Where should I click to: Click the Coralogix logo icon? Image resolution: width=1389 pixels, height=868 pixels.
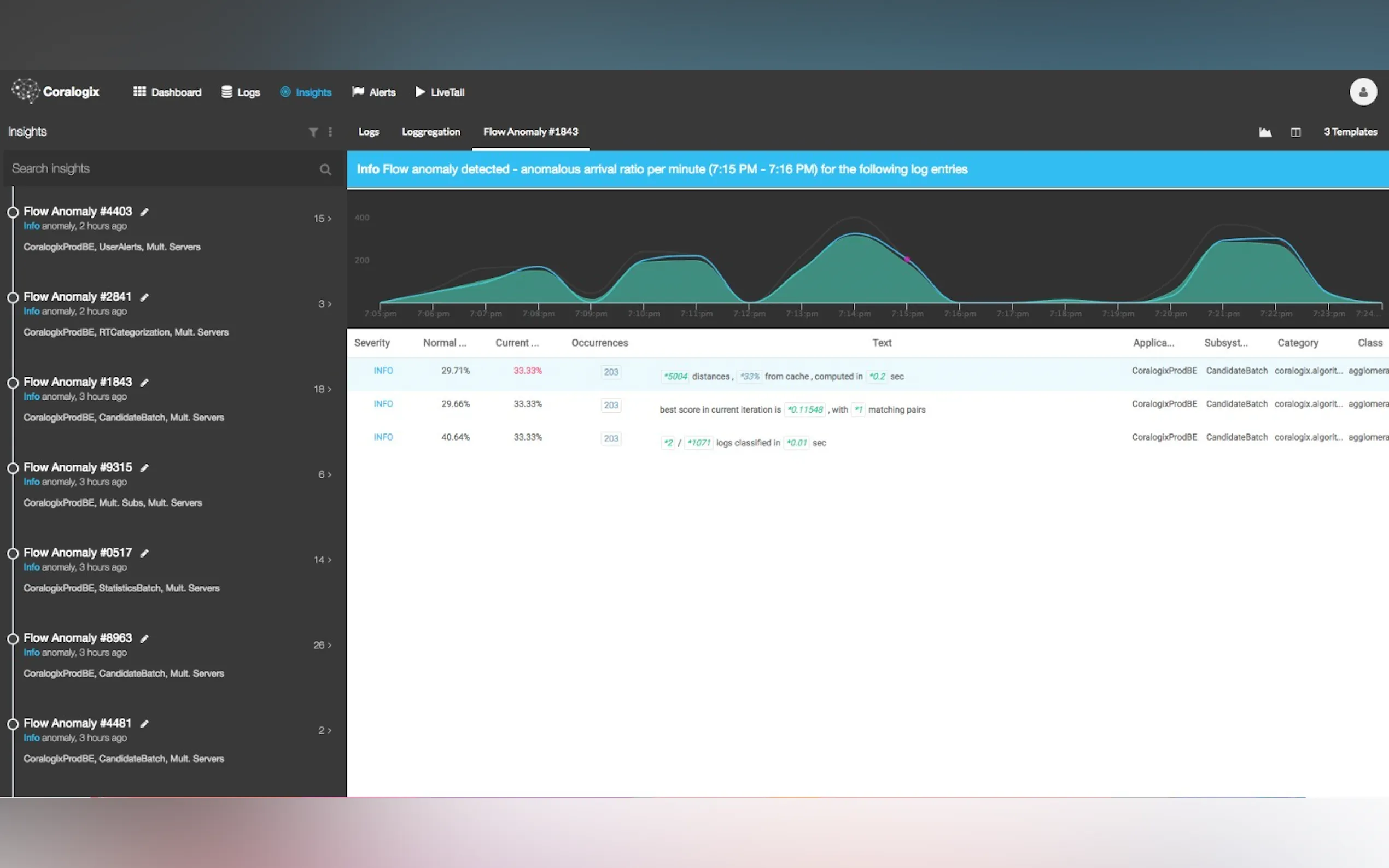25,91
